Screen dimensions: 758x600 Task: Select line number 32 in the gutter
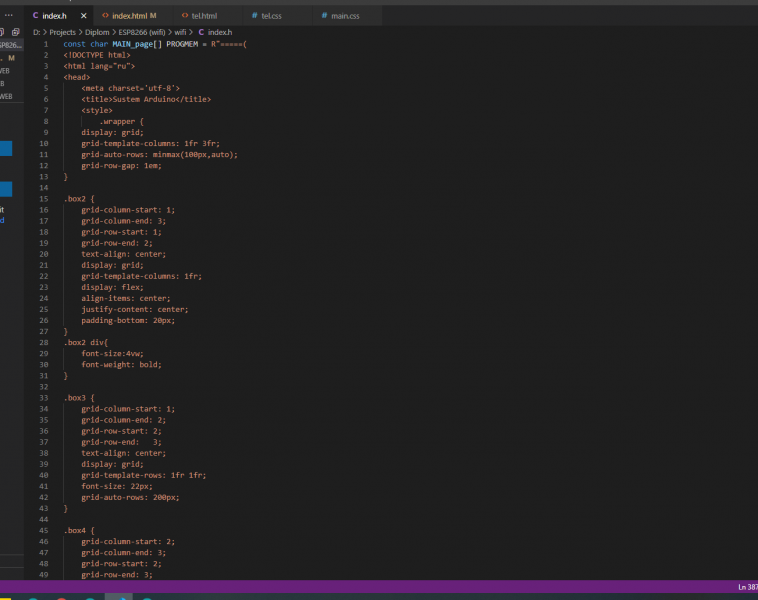44,387
